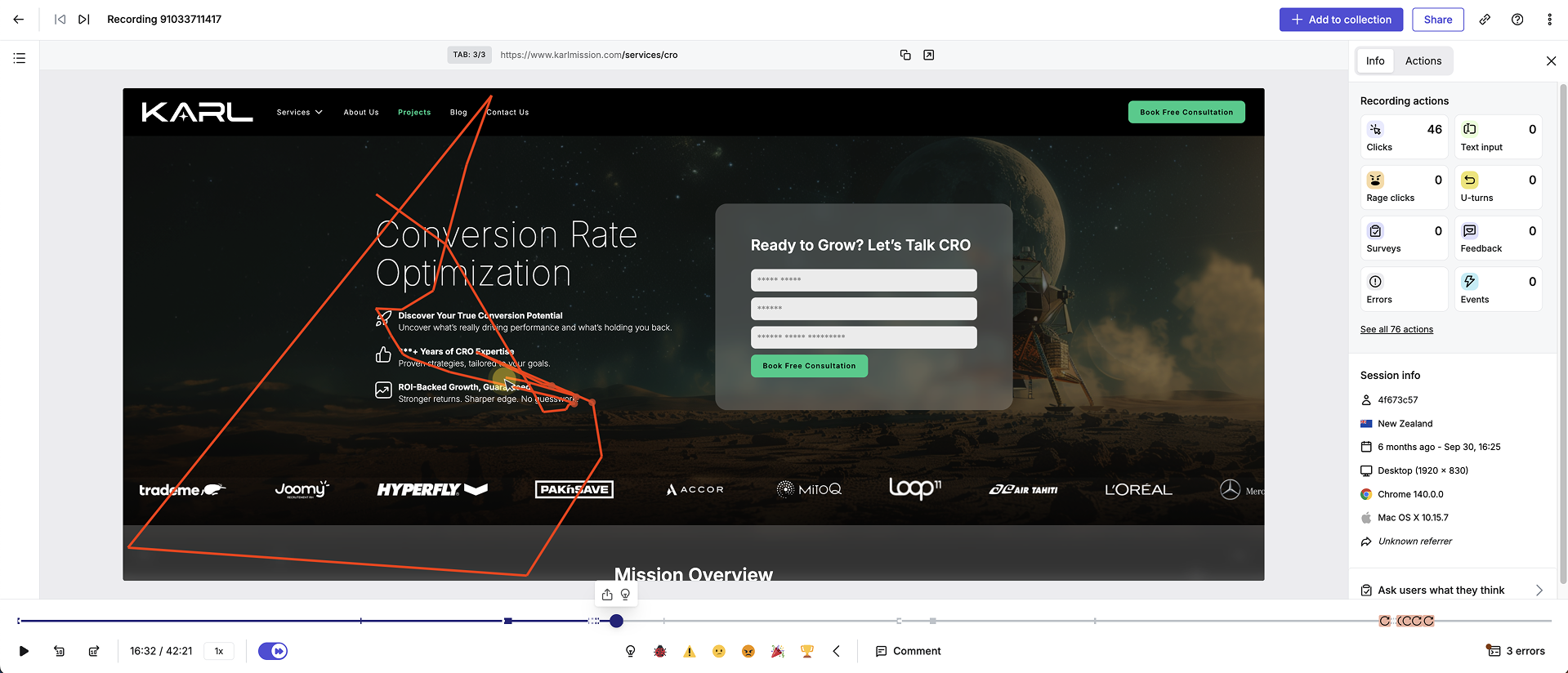Expand Ask users what they think
The image size is (1568, 673).
pyautogui.click(x=1451, y=590)
